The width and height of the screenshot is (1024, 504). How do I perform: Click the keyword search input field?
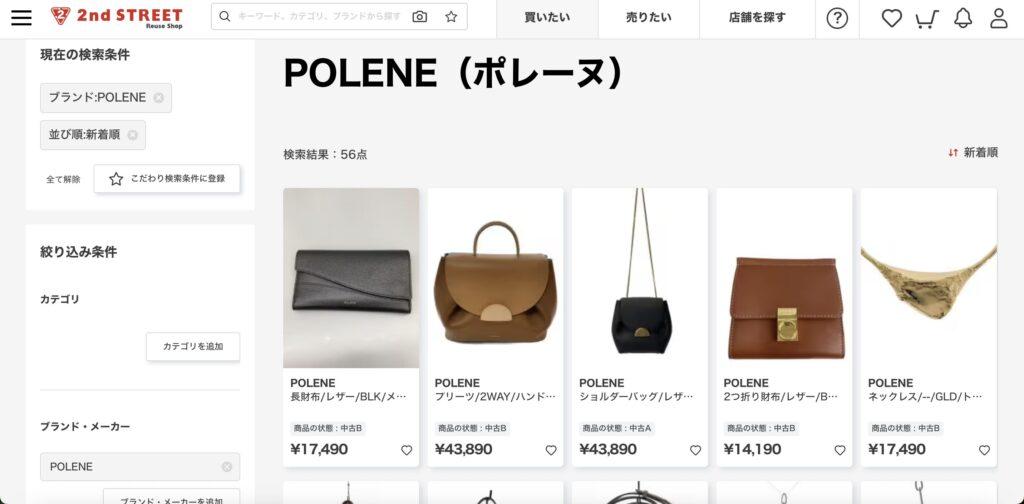[320, 17]
